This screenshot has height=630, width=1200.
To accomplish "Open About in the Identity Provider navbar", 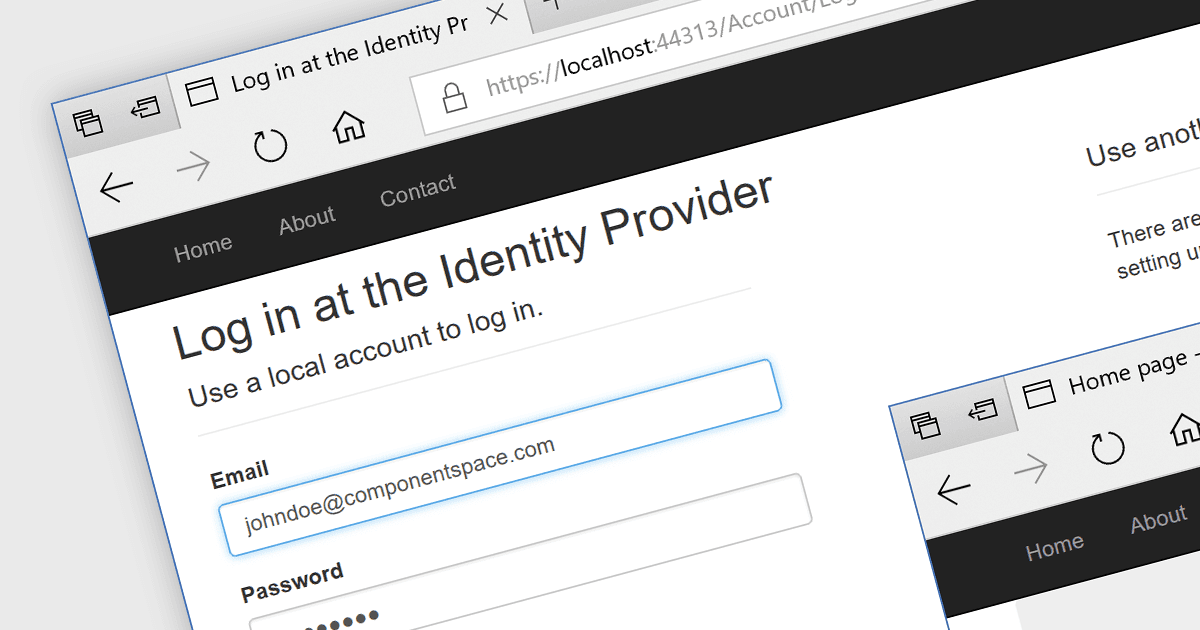I will (307, 219).
